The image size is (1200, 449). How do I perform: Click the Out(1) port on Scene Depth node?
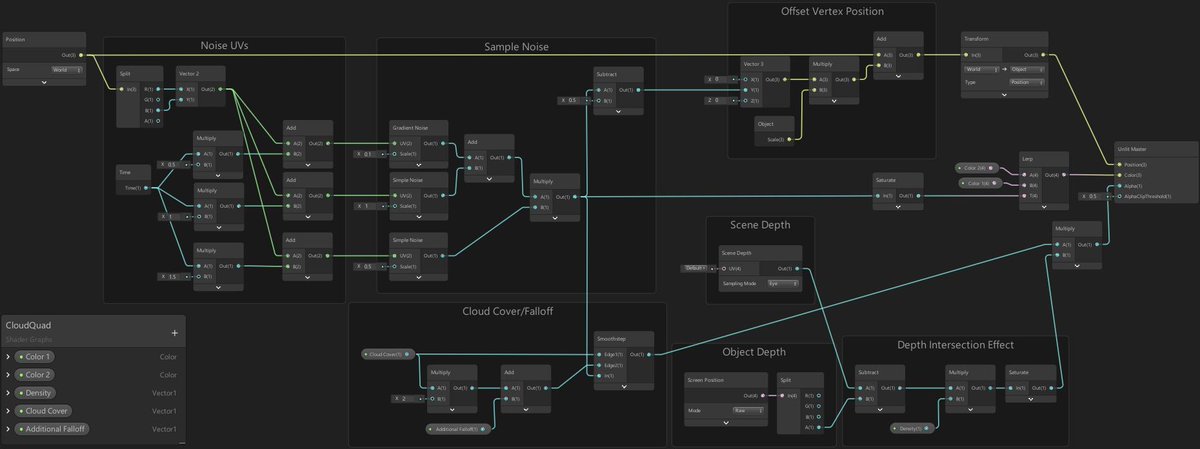click(x=798, y=268)
